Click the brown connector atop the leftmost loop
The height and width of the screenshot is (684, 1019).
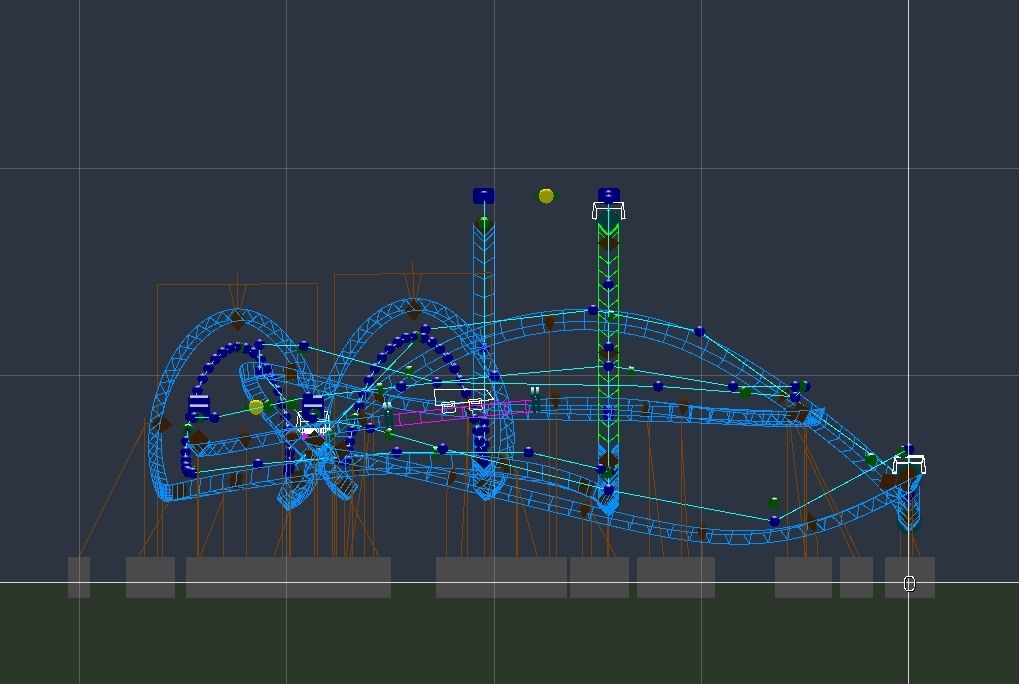coord(237,319)
